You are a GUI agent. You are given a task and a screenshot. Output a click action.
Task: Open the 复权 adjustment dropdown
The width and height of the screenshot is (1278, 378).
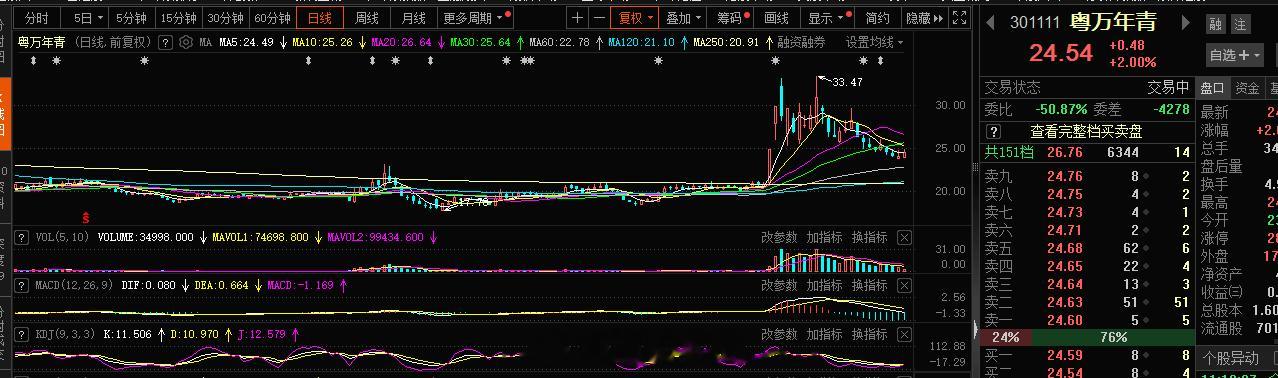click(635, 18)
